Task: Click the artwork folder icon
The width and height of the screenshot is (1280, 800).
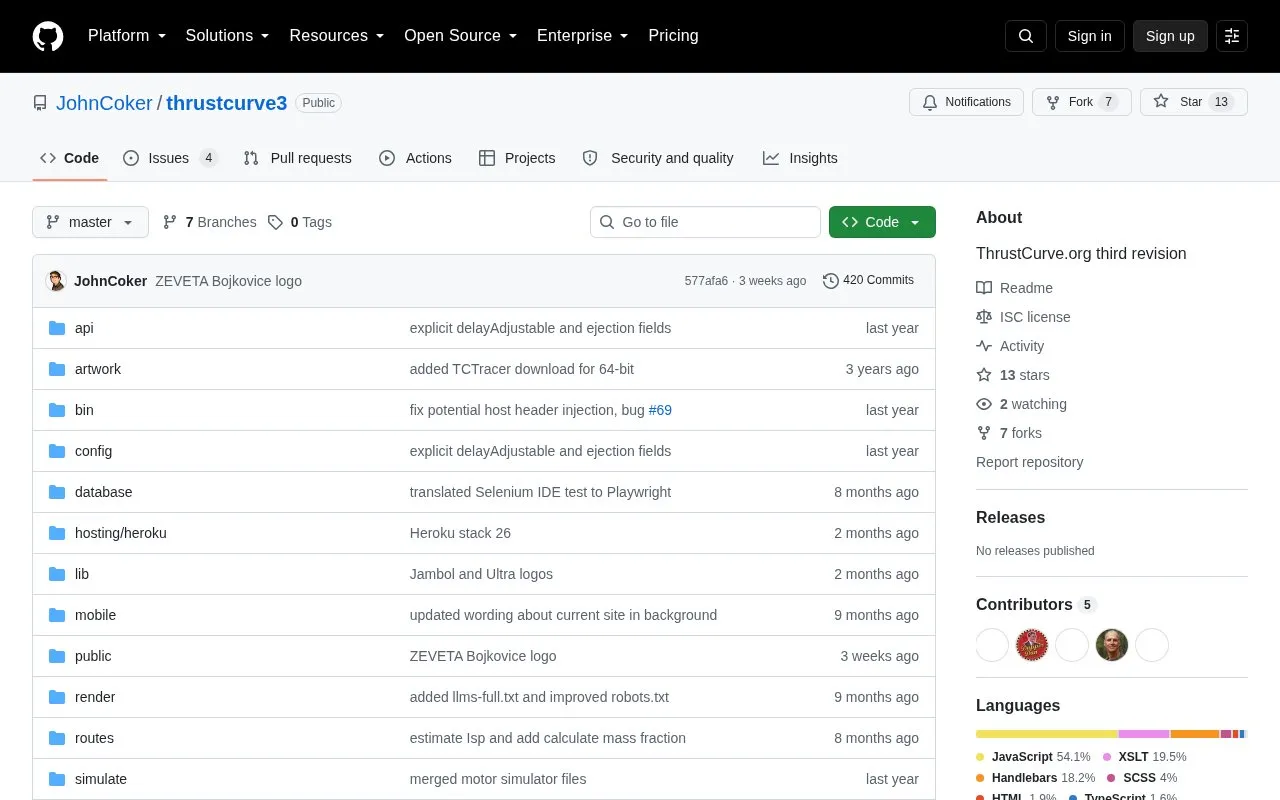Action: point(57,369)
